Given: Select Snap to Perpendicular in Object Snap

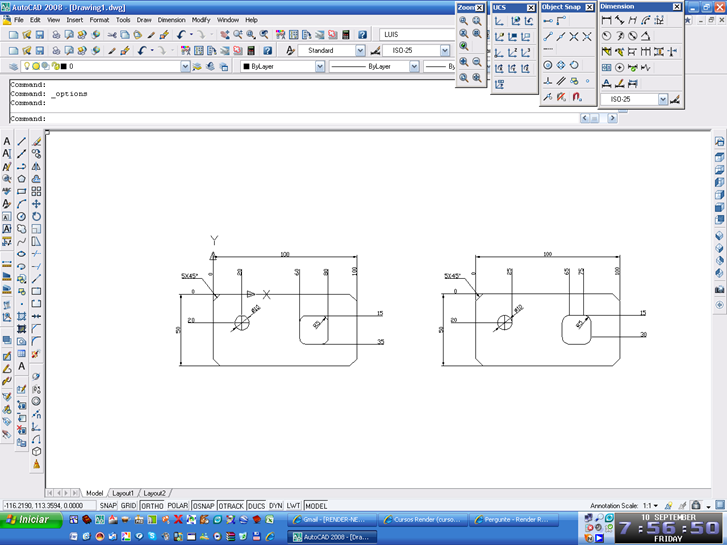Looking at the screenshot, I should coord(548,81).
